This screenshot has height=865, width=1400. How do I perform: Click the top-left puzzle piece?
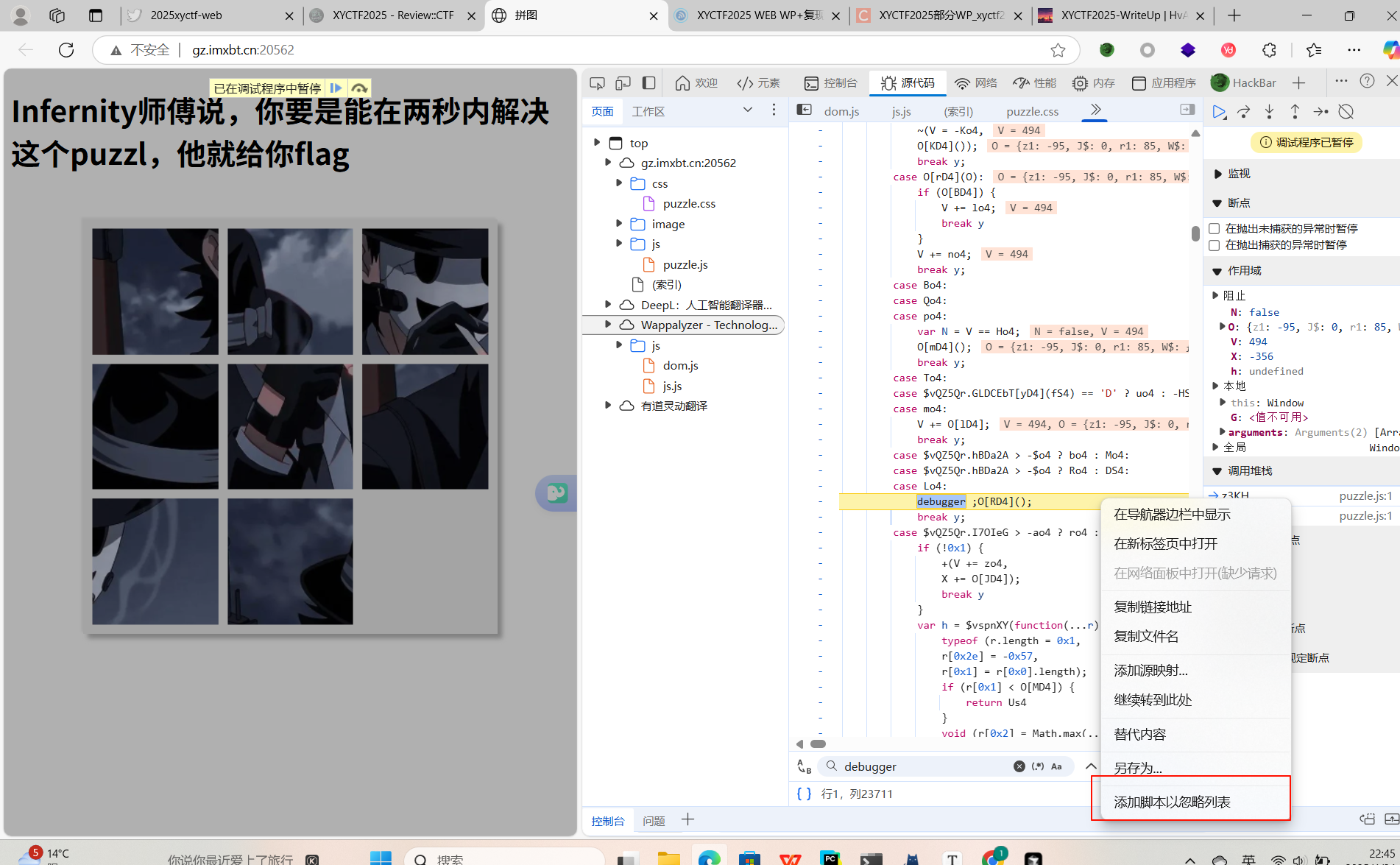[x=155, y=292]
